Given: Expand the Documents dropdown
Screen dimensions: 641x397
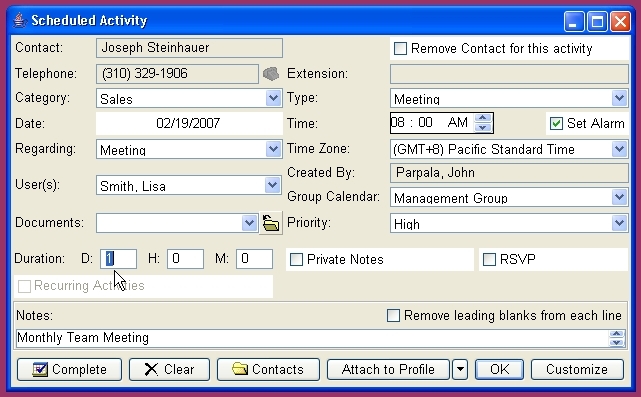Looking at the screenshot, I should pyautogui.click(x=249, y=223).
